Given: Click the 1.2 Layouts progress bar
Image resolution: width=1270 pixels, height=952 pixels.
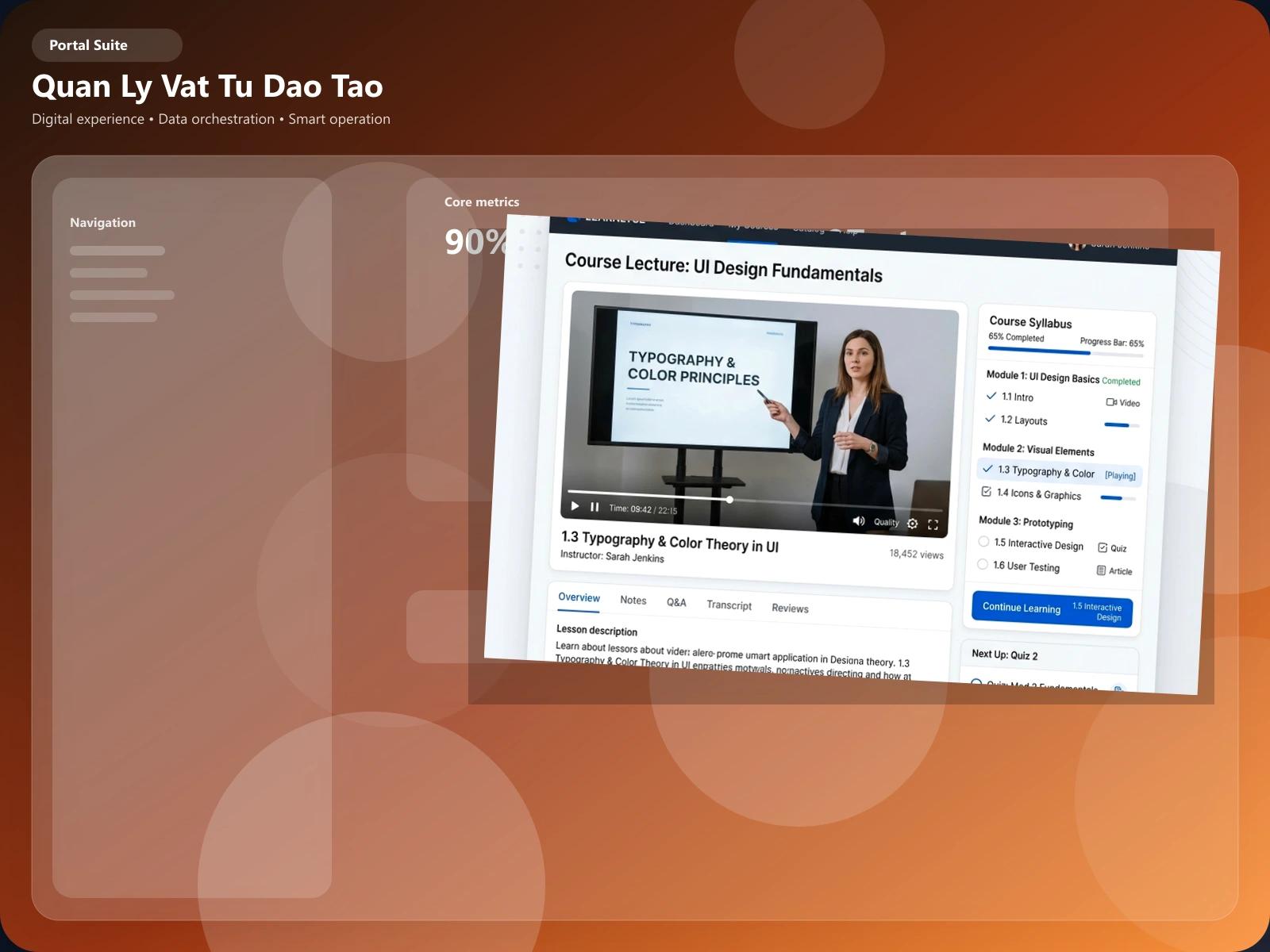Looking at the screenshot, I should pos(1122,425).
